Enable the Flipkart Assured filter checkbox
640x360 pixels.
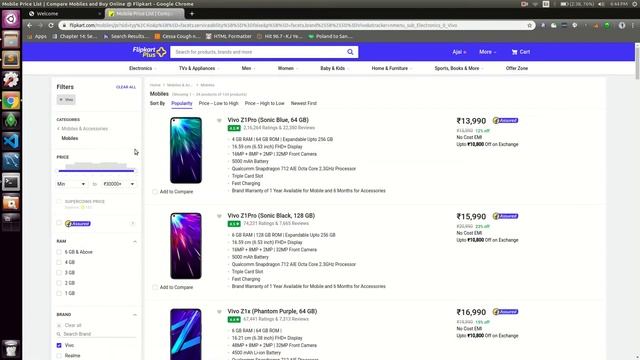(x=59, y=223)
